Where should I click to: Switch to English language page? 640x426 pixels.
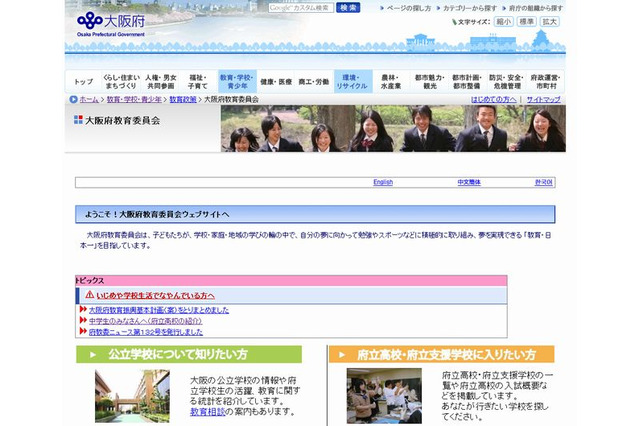tap(383, 182)
